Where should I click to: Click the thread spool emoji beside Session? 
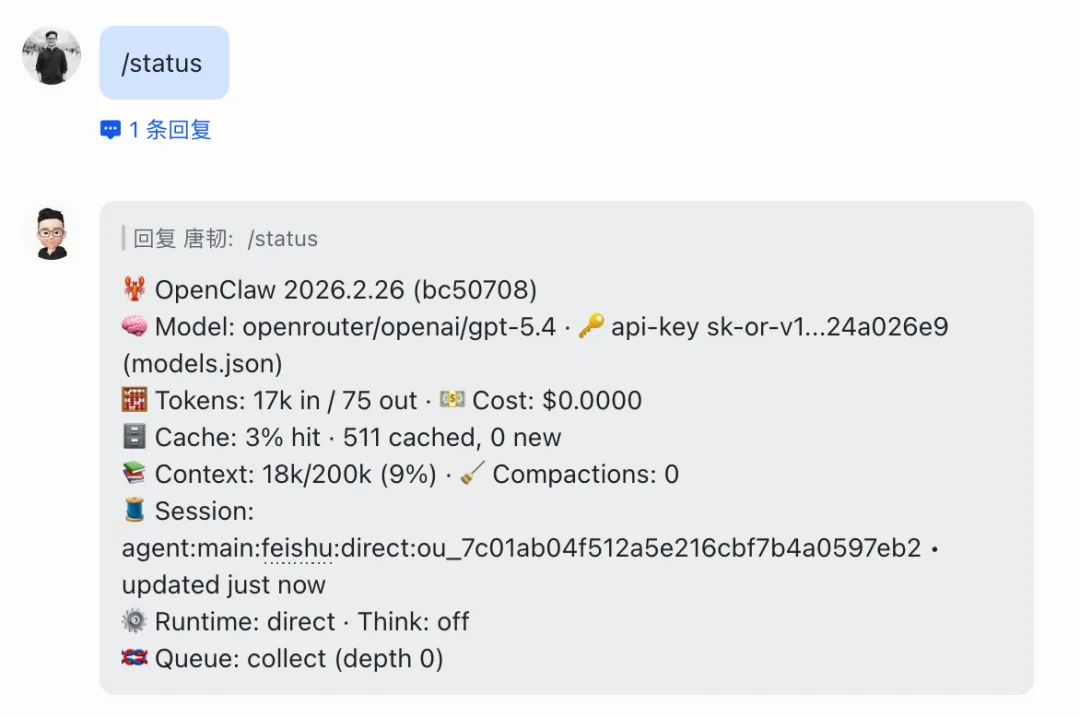click(134, 511)
